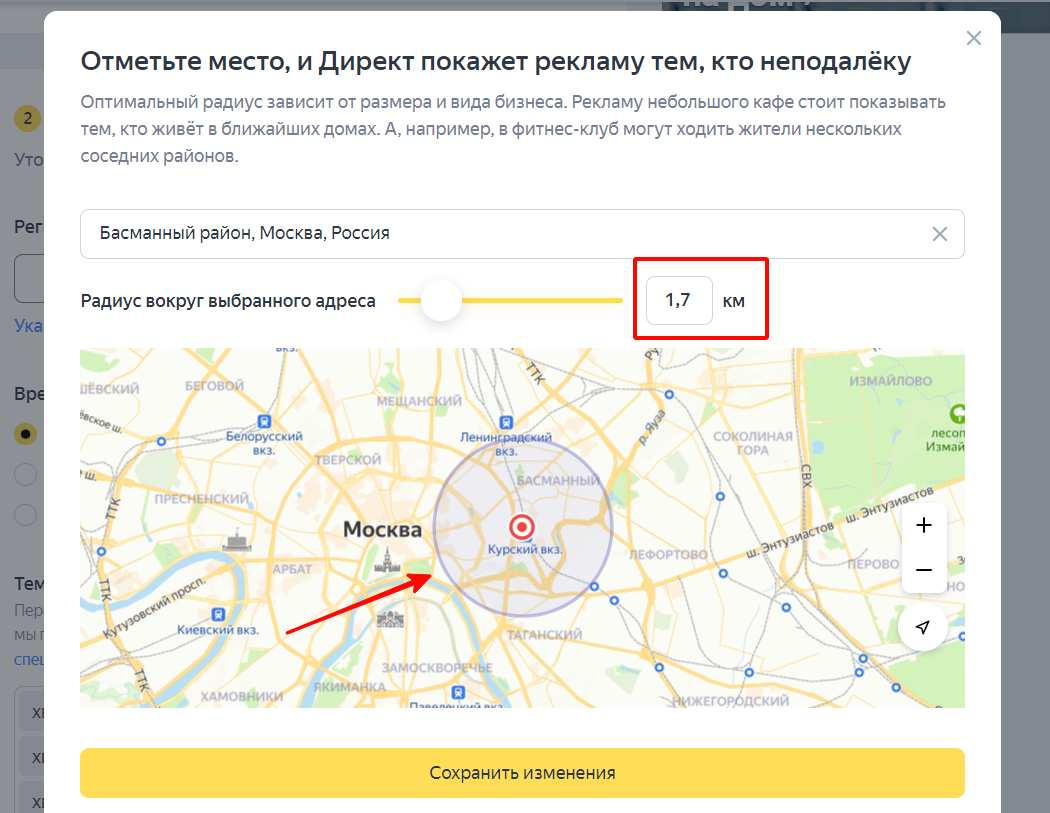
Task: Click the Москва city label on the map
Action: click(382, 530)
